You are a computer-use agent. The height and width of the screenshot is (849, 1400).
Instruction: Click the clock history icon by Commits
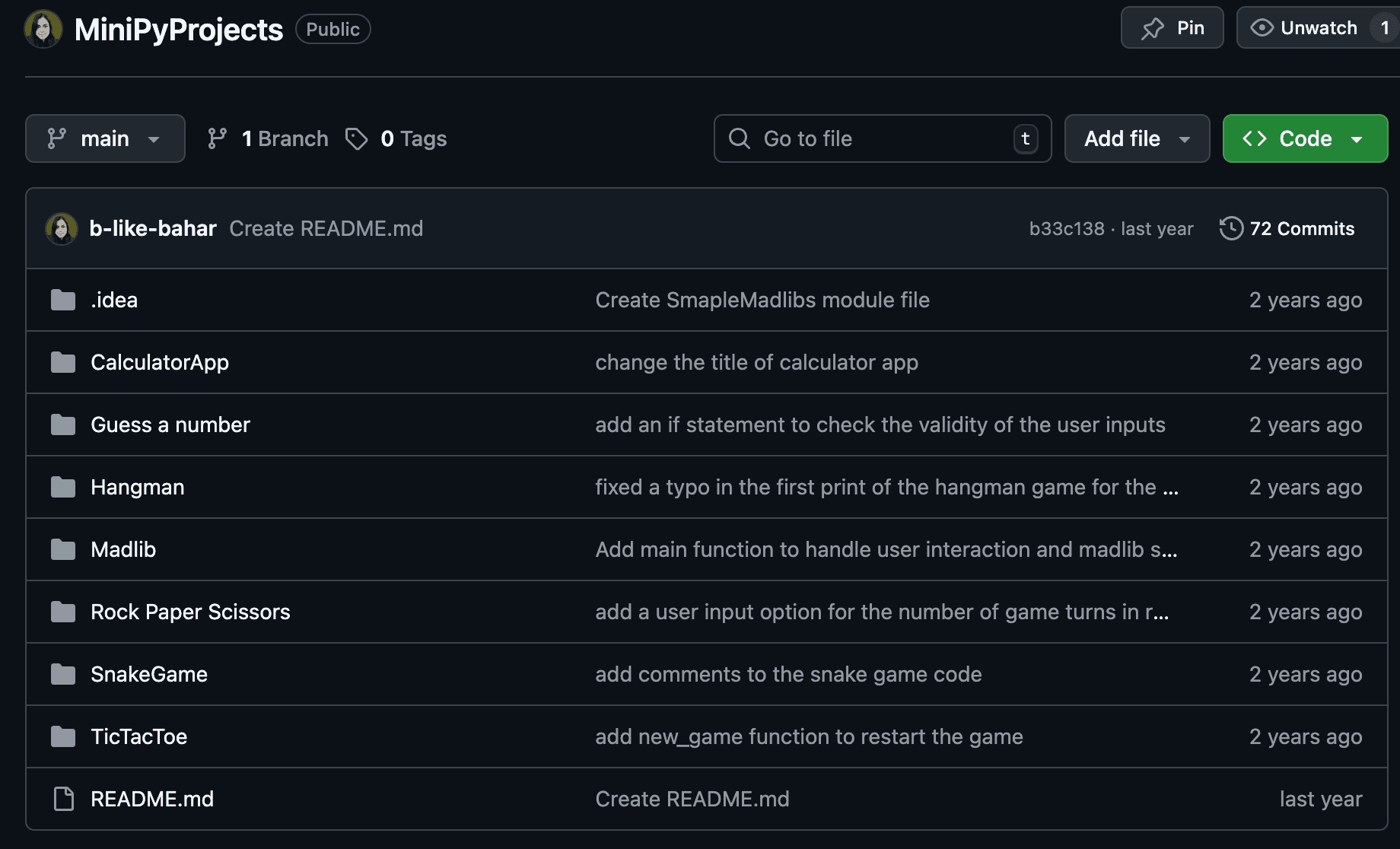(1231, 228)
